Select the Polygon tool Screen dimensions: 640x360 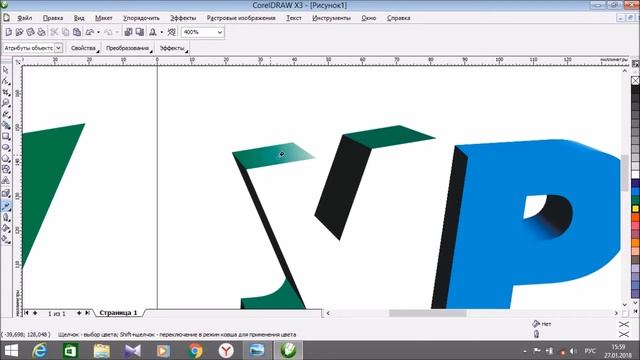coord(6,158)
